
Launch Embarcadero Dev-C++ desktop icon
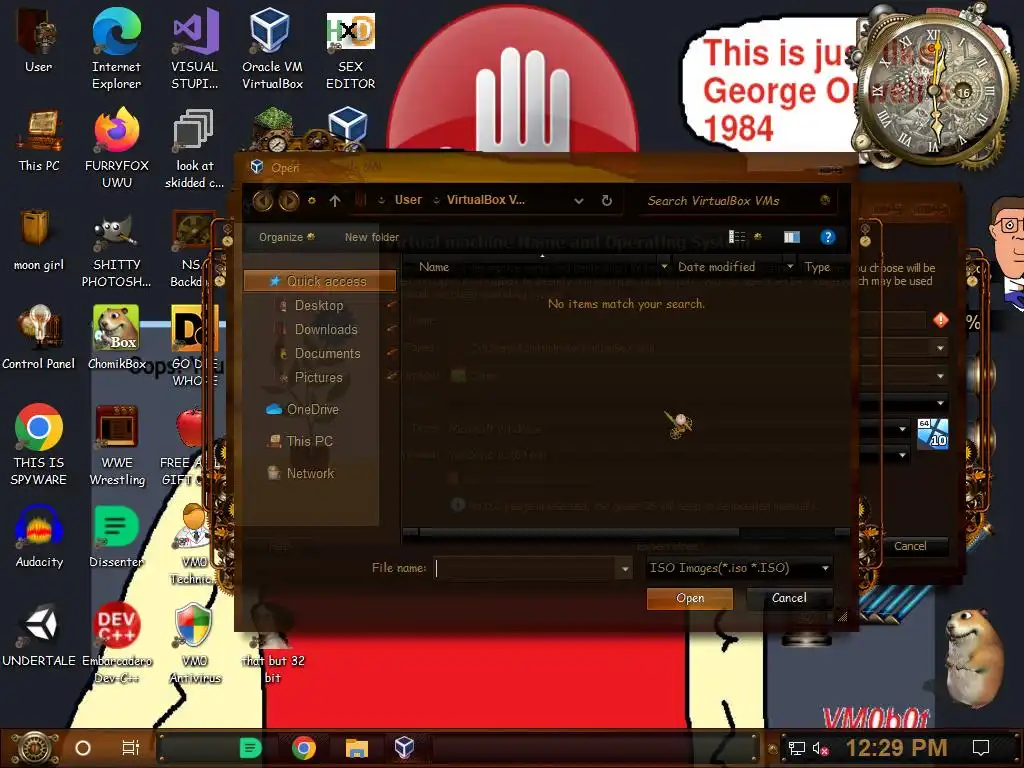click(117, 643)
